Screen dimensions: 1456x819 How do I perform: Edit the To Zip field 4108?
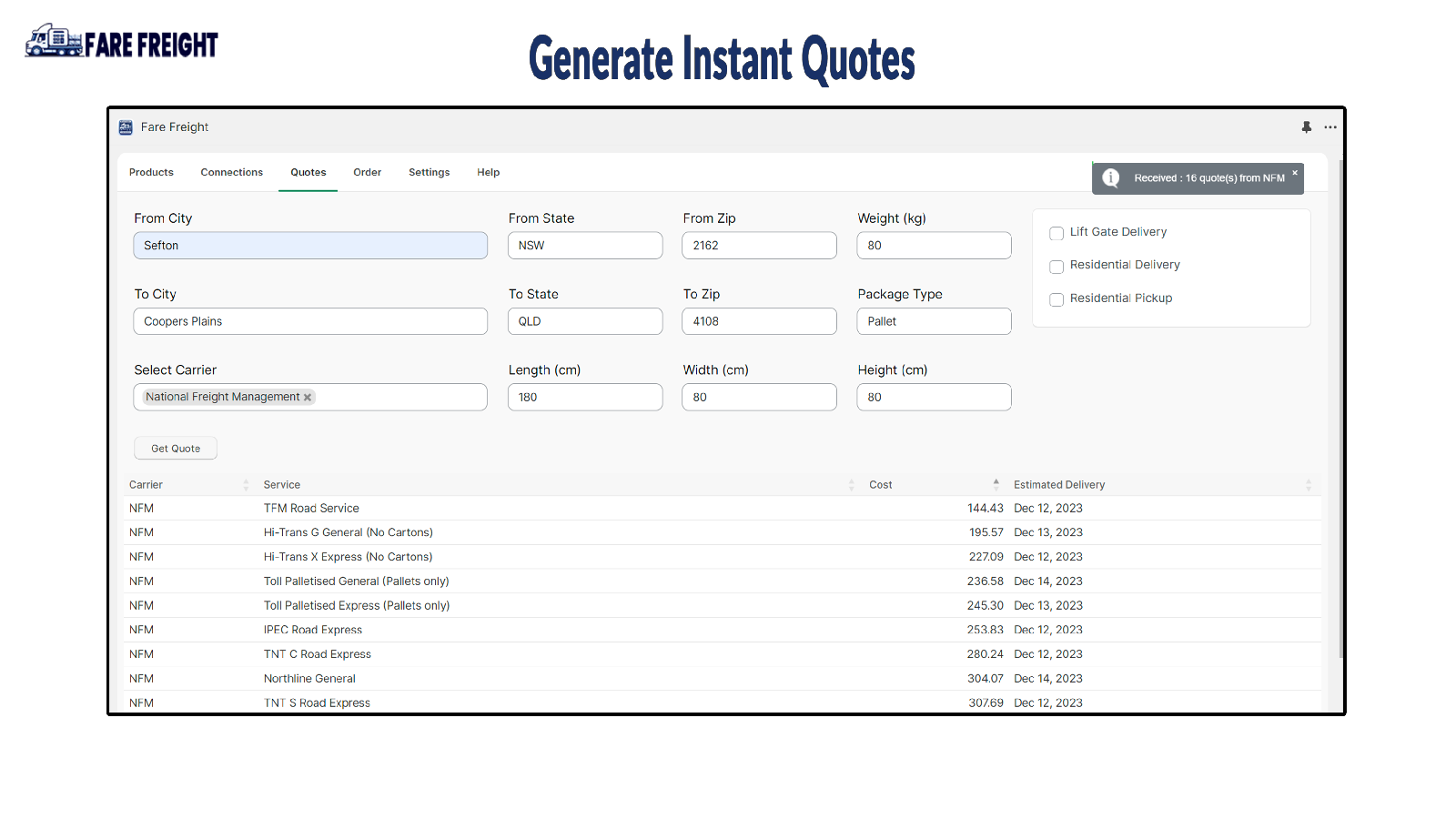pyautogui.click(x=759, y=321)
